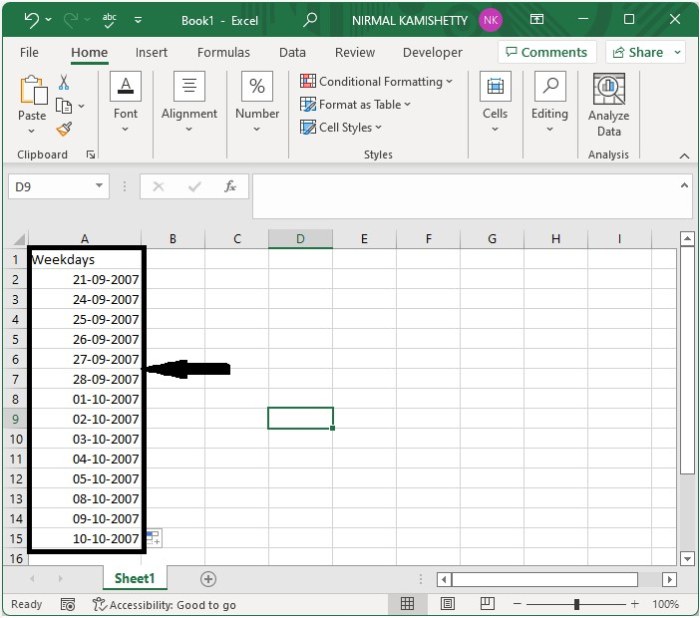Select column D header

300,239
